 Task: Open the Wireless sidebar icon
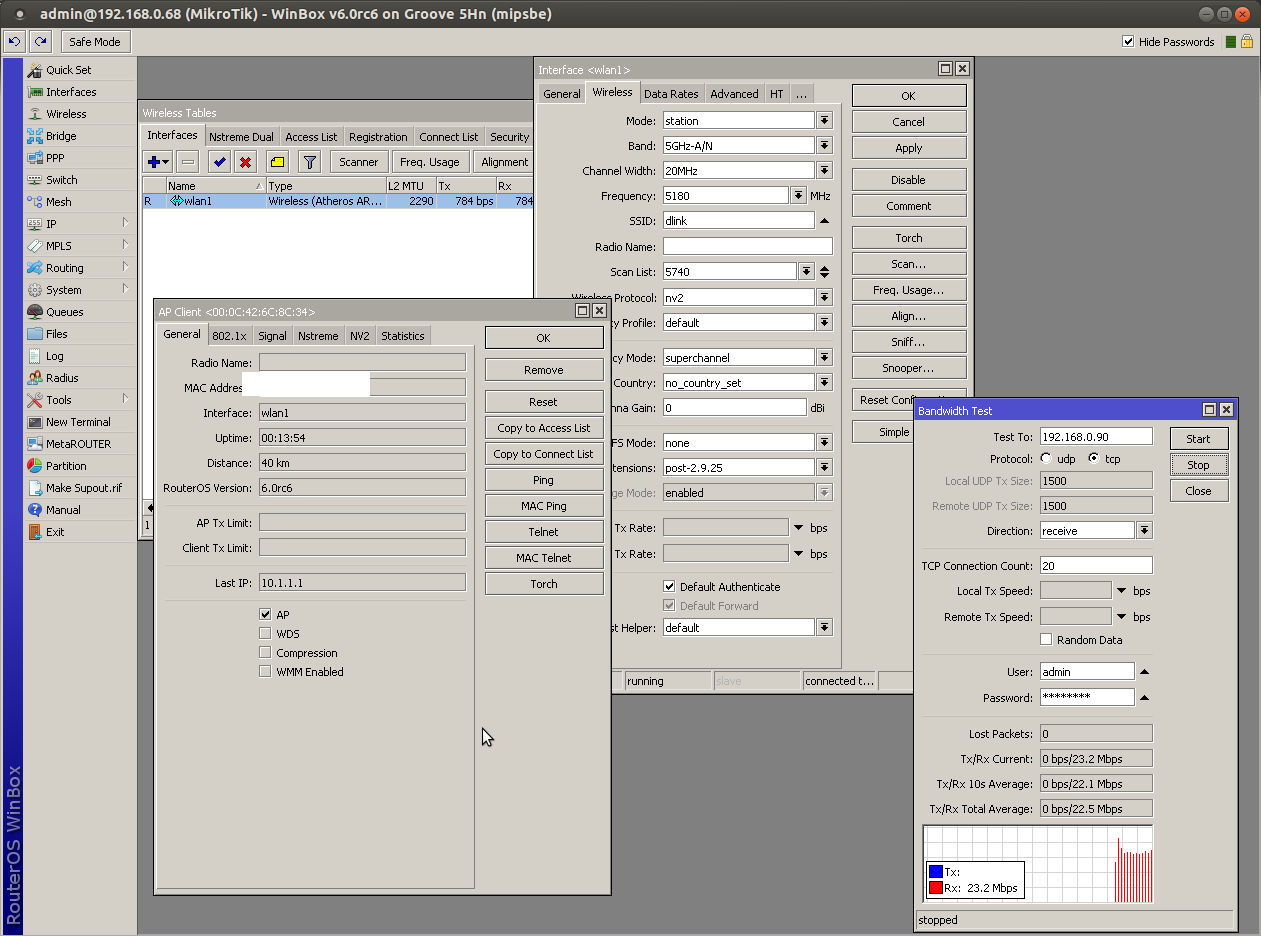[x=35, y=114]
